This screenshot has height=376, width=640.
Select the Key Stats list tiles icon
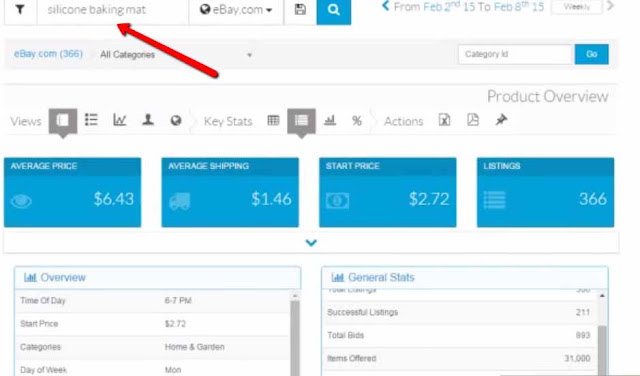(x=301, y=120)
